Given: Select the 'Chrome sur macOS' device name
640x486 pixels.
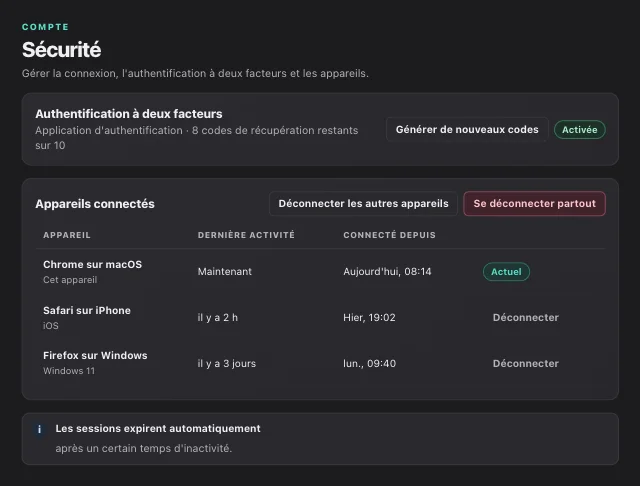Looking at the screenshot, I should pyautogui.click(x=93, y=264).
